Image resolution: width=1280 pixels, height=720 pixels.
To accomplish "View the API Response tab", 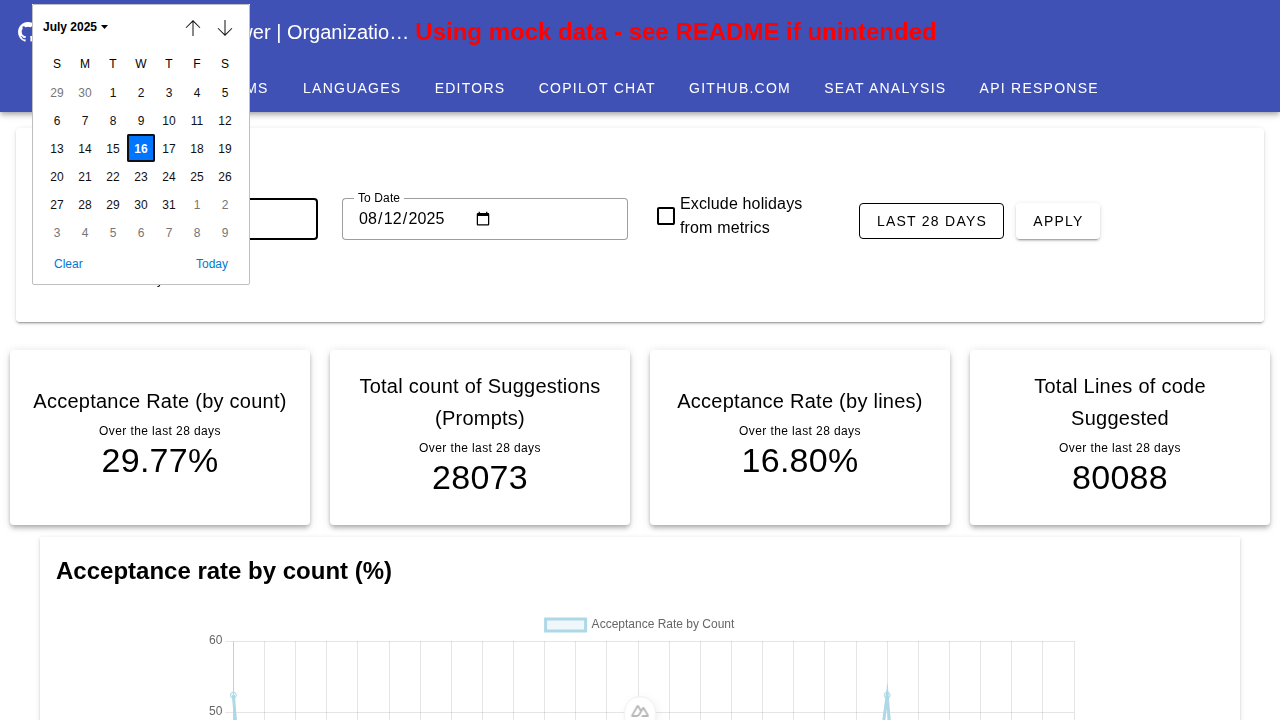I will point(1039,88).
